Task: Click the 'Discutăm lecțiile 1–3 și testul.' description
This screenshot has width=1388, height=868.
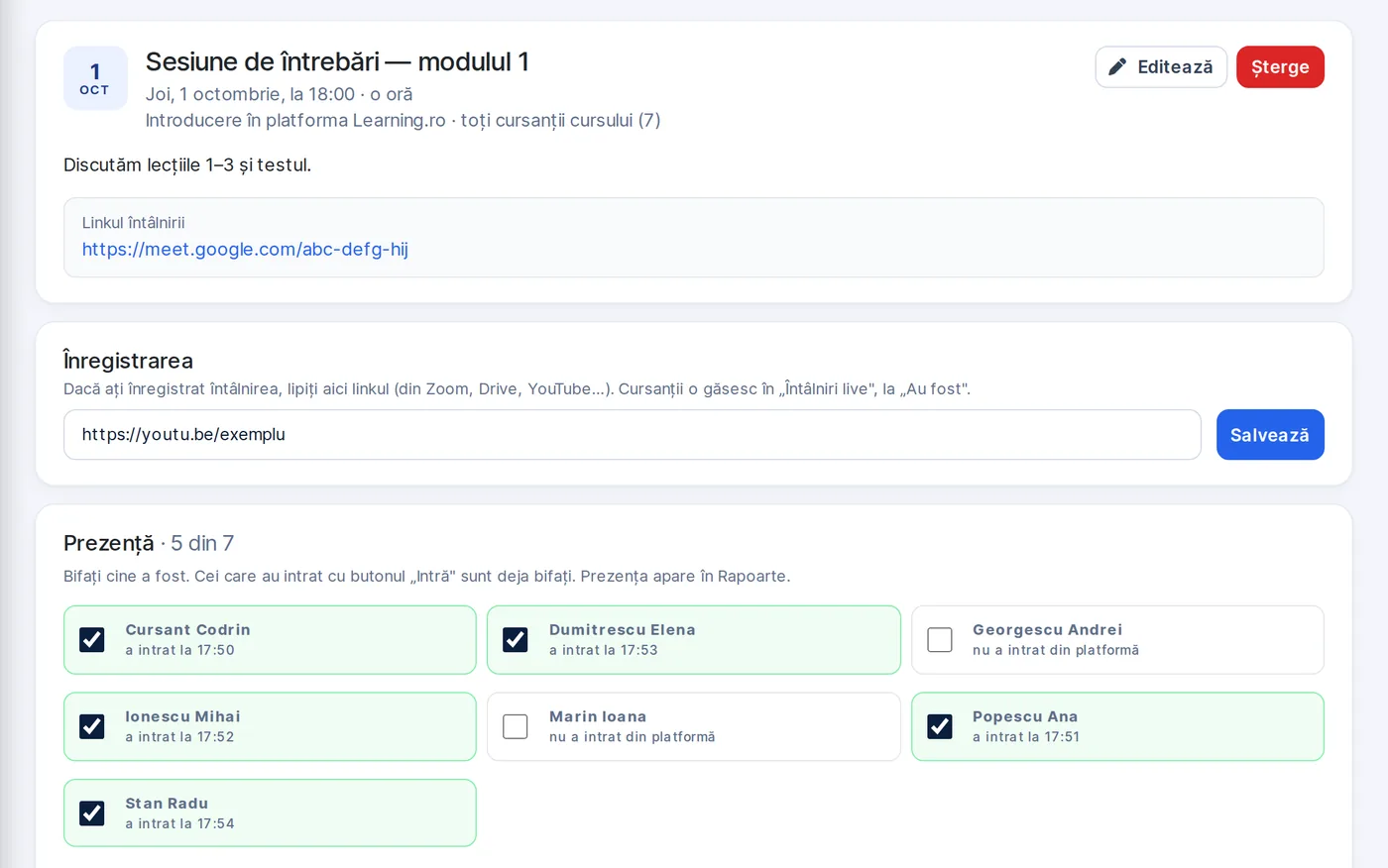Action: tap(187, 165)
